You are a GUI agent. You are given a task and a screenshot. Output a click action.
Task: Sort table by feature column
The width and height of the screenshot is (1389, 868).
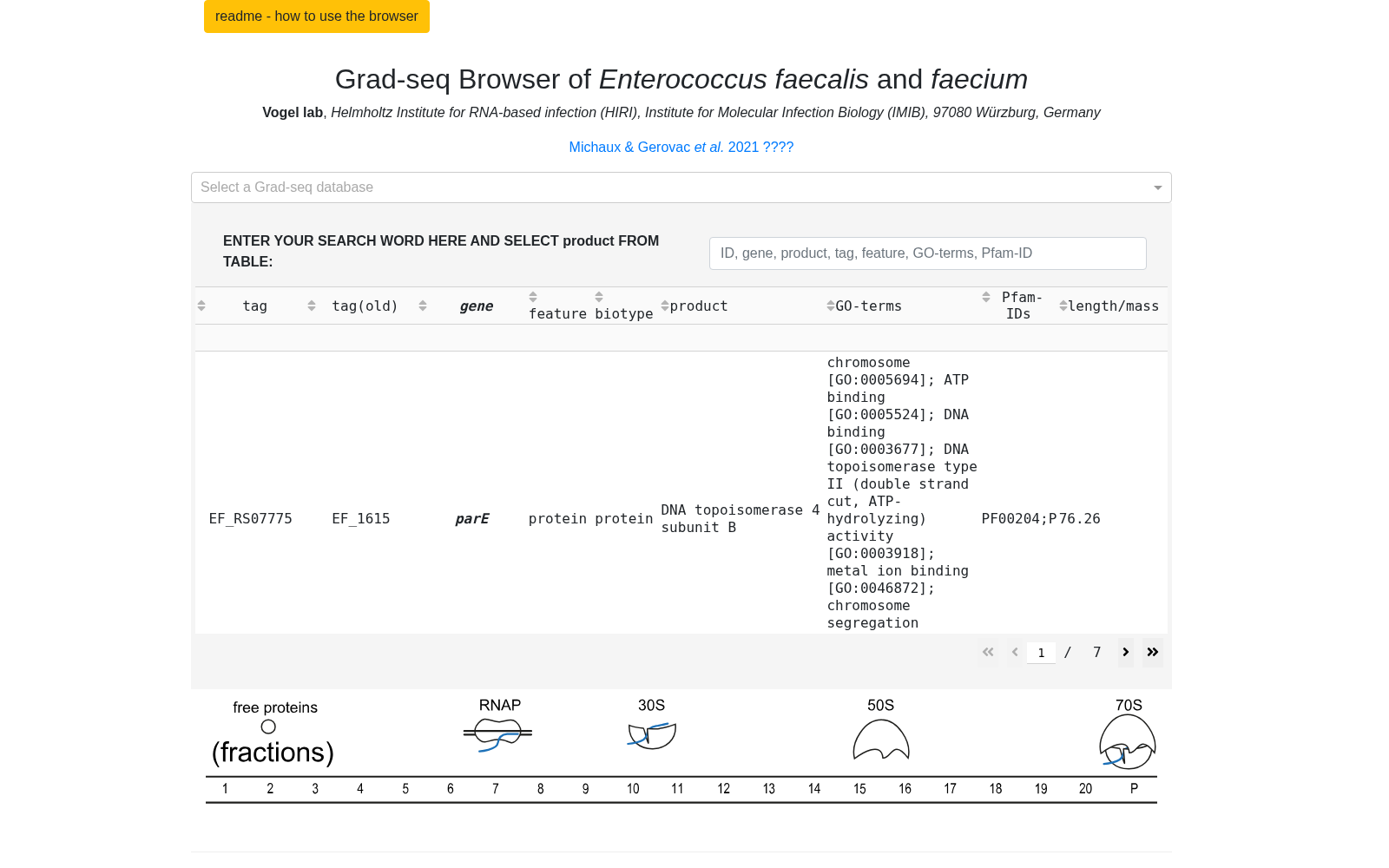pos(533,297)
